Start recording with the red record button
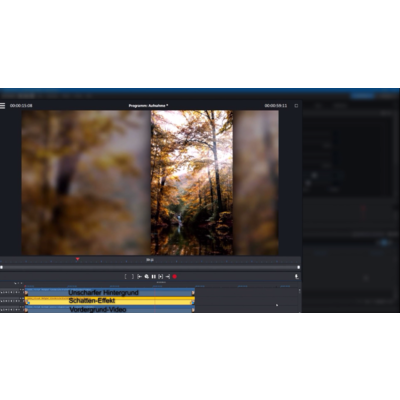Viewport: 400px width, 400px height. (x=175, y=277)
